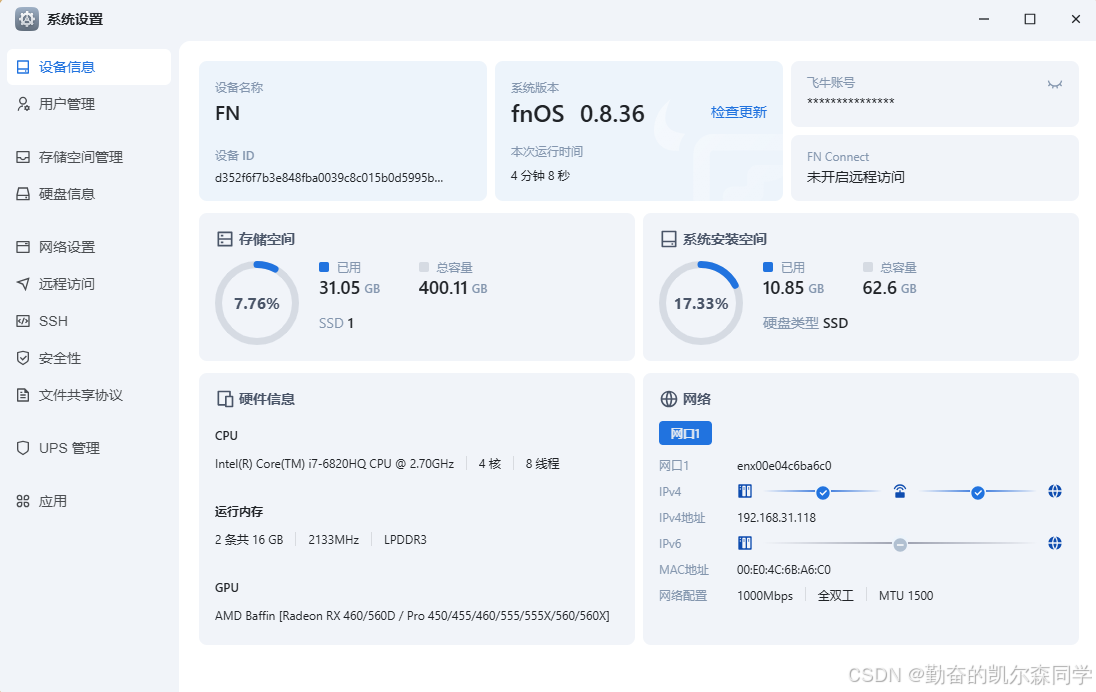Click the MAC address 00:E0:4C:6B:A6:C0

784,570
